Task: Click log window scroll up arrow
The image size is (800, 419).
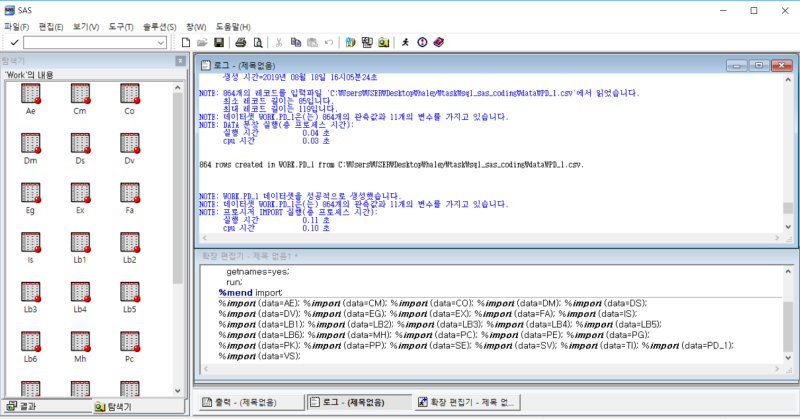Action: pyautogui.click(x=788, y=80)
